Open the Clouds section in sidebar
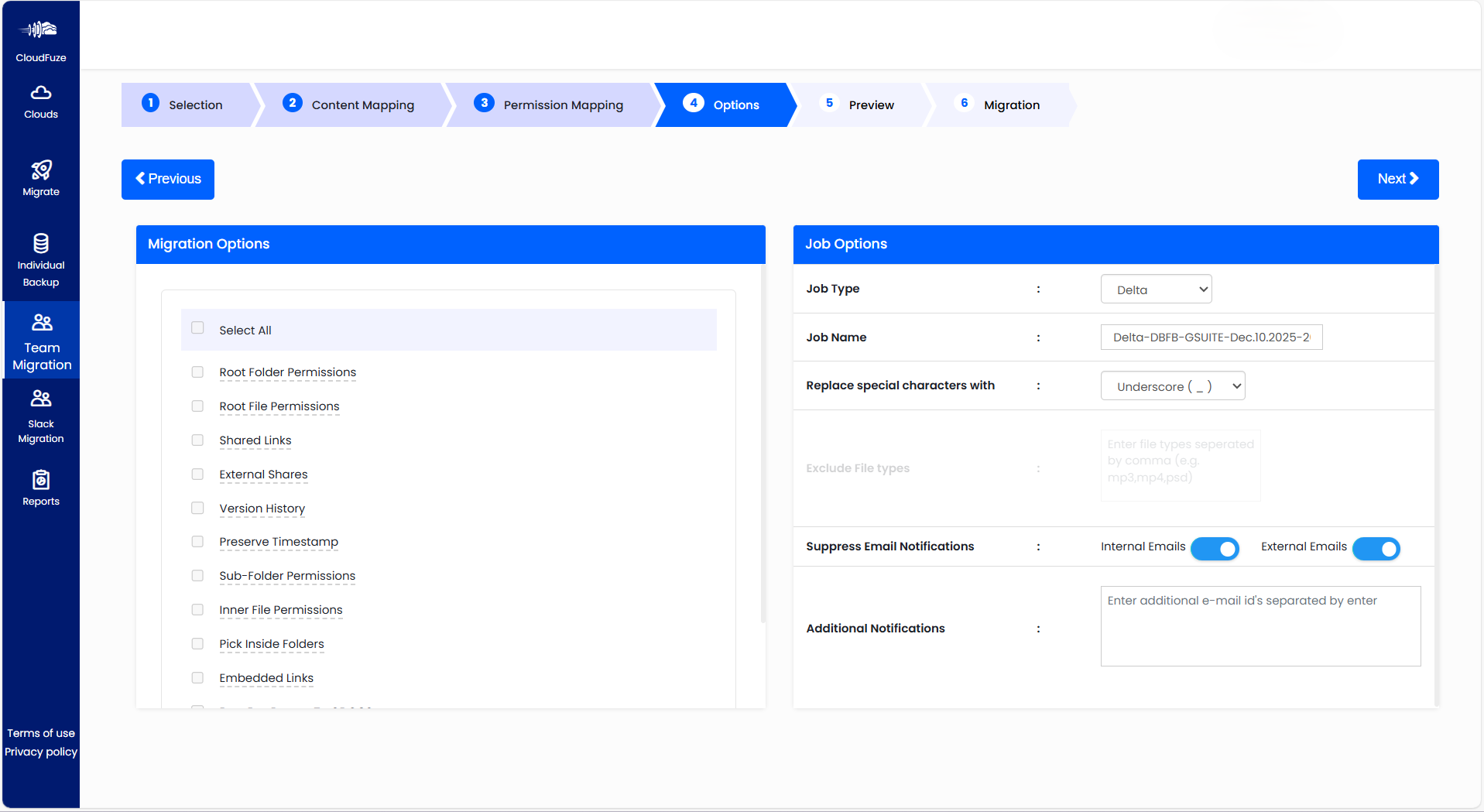Image resolution: width=1484 pixels, height=812 pixels. tap(40, 103)
